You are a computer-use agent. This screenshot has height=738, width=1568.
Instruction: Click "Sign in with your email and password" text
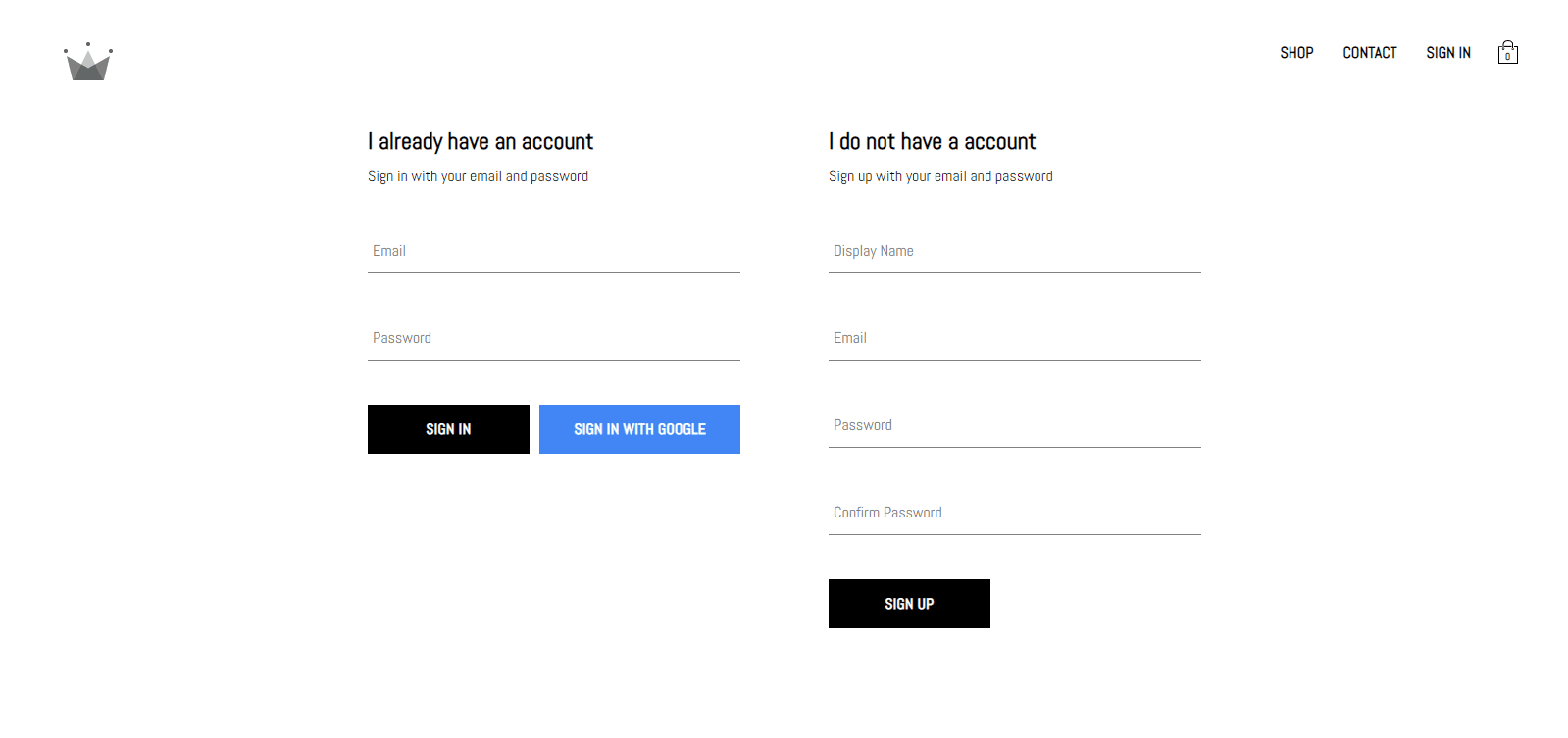click(478, 176)
